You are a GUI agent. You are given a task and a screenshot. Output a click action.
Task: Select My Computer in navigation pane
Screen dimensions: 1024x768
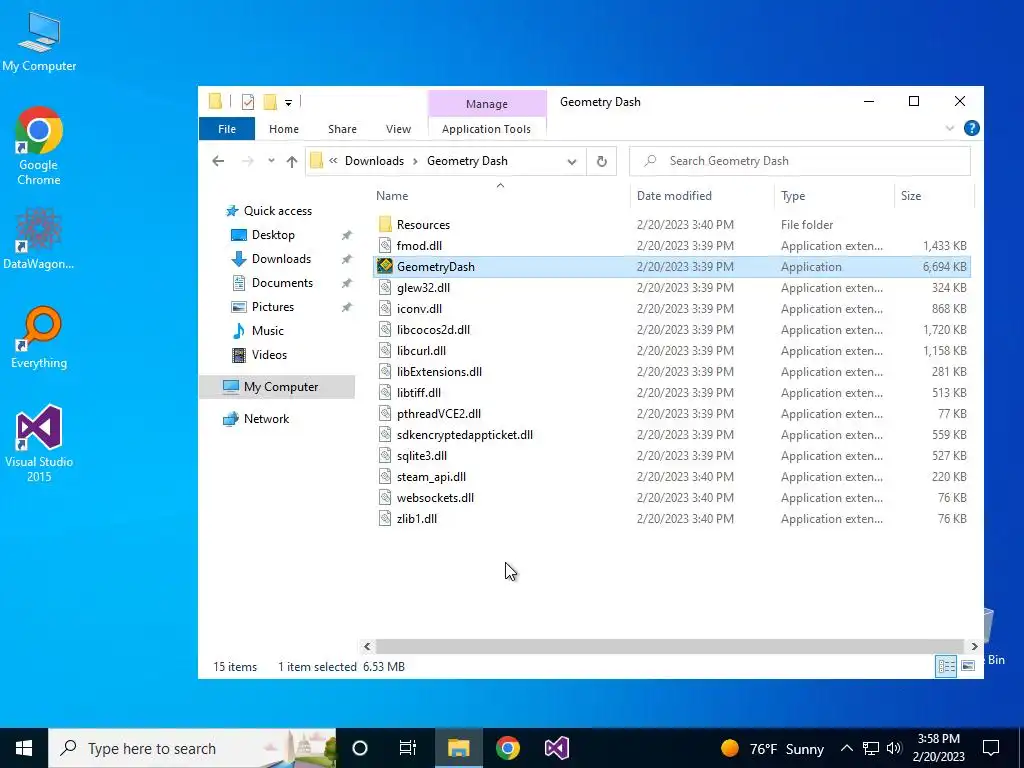pos(277,387)
